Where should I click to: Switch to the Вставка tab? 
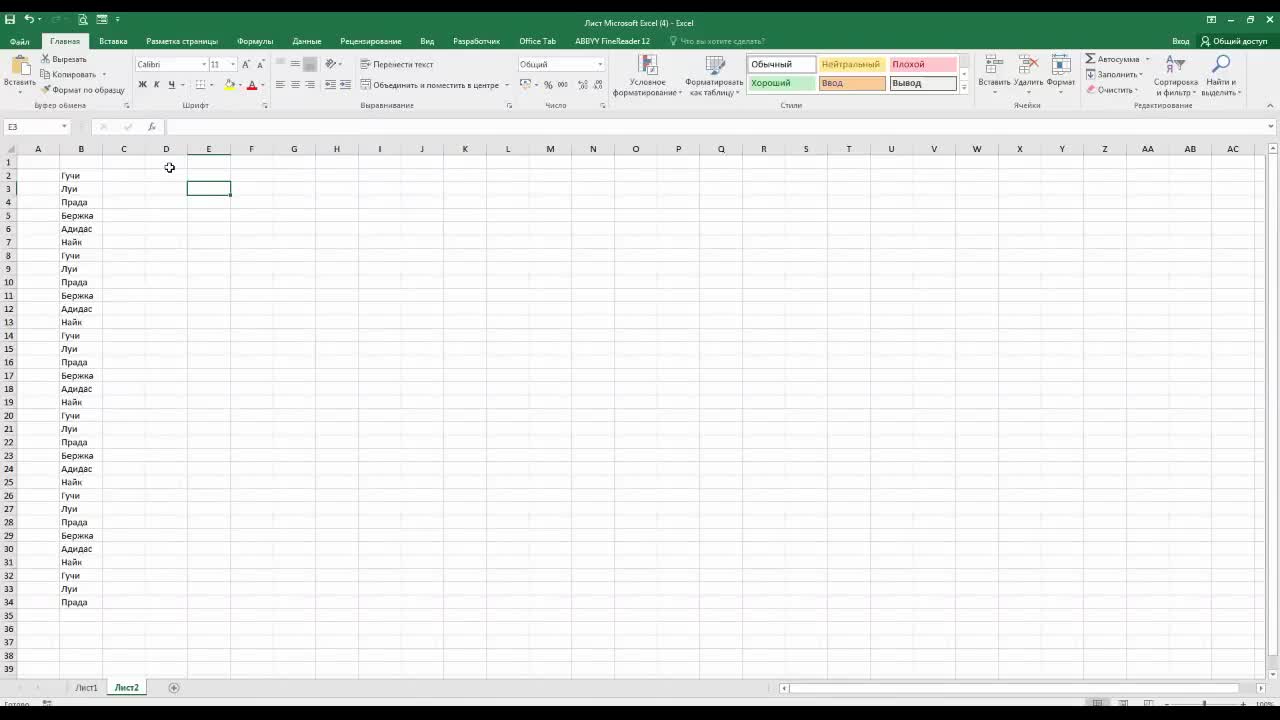(113, 41)
